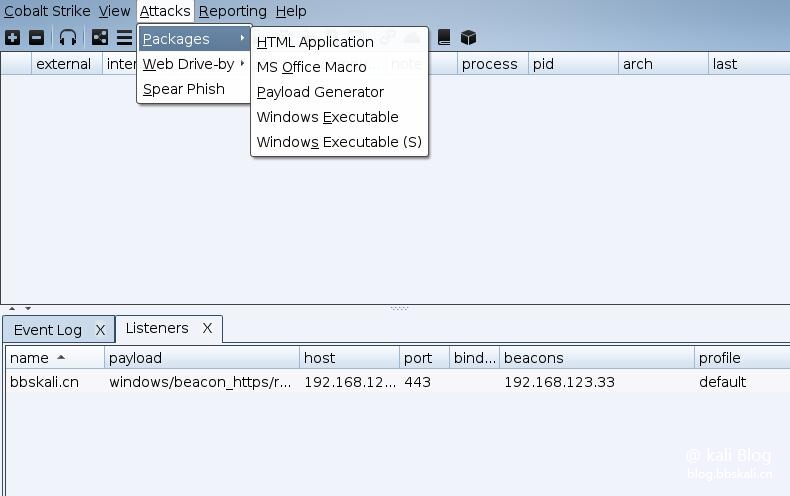Open the Reporting menu
Screen dimensions: 790x496
tap(233, 11)
